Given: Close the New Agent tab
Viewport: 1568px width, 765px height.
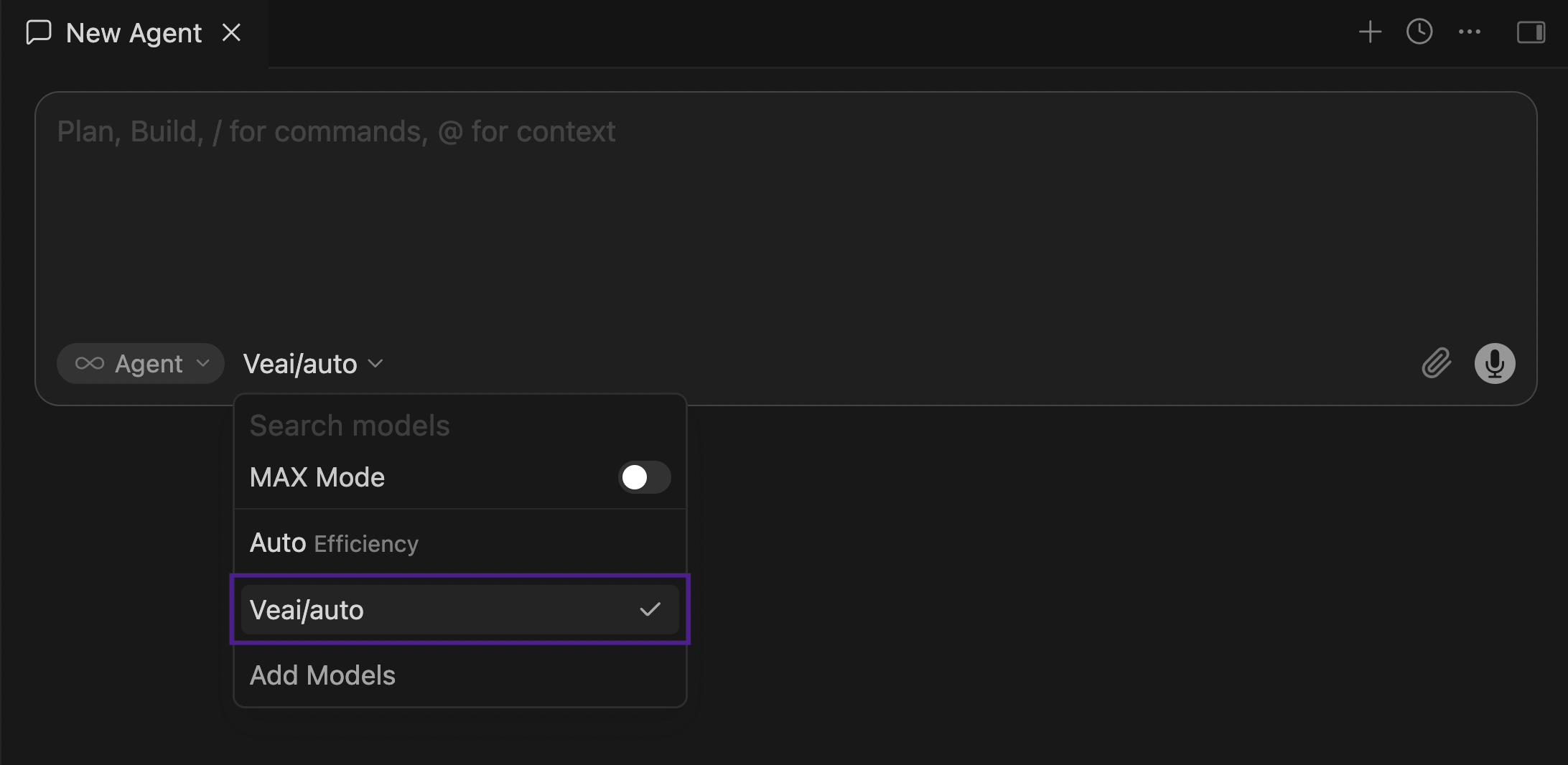Looking at the screenshot, I should [231, 32].
